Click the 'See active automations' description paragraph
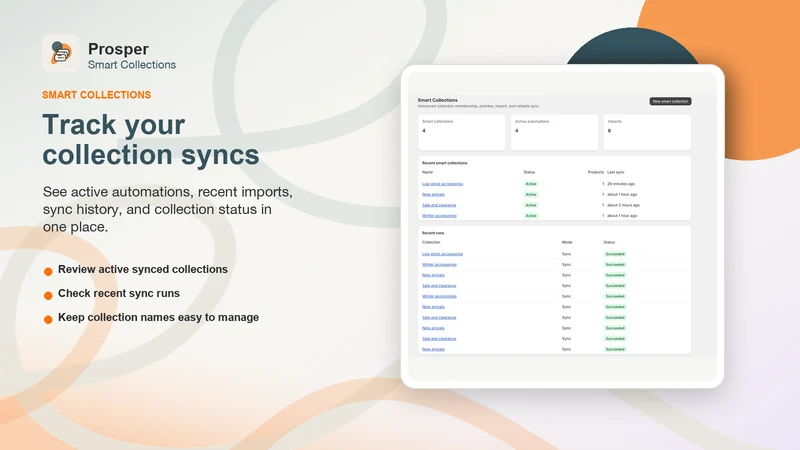Image resolution: width=800 pixels, height=450 pixels. (168, 209)
